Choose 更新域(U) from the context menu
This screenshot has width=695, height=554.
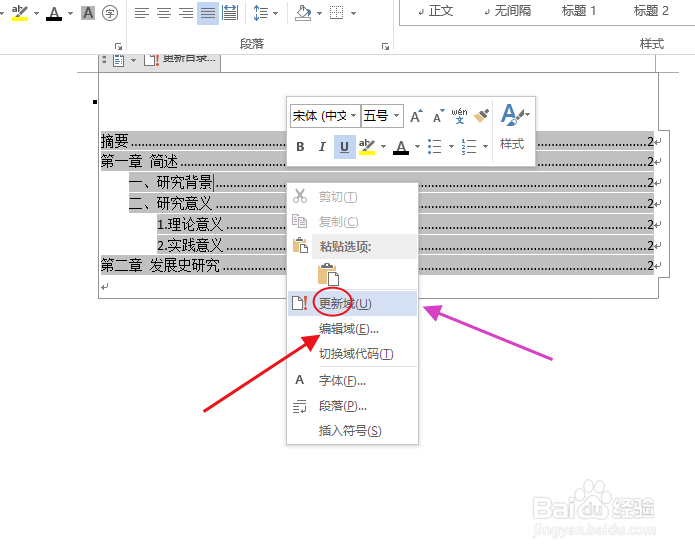(x=352, y=304)
